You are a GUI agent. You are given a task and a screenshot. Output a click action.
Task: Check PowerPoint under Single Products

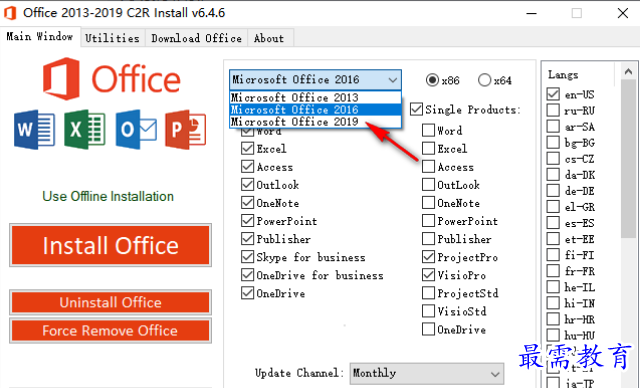click(x=428, y=221)
